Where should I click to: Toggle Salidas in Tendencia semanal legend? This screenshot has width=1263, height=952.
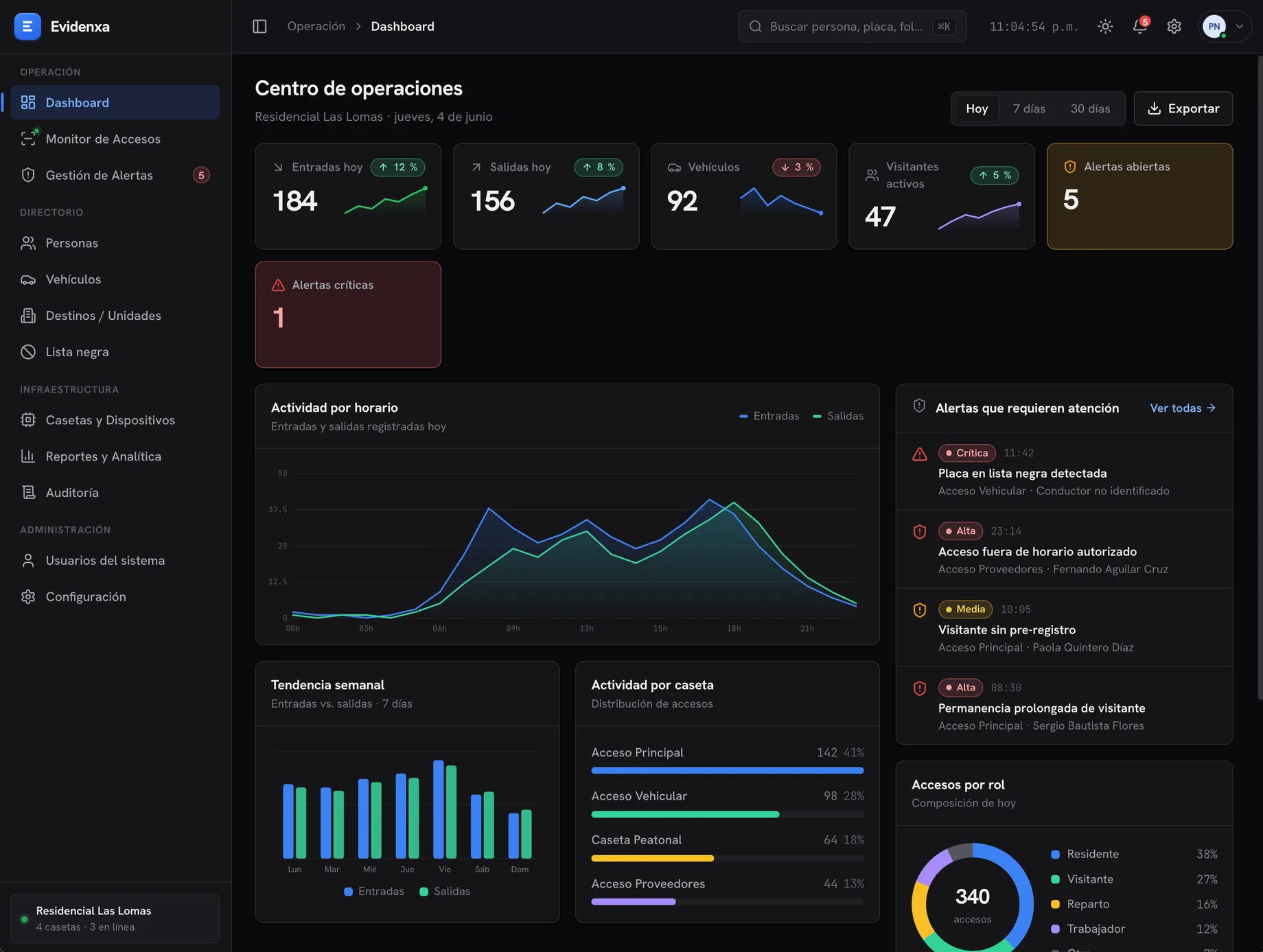click(x=445, y=892)
